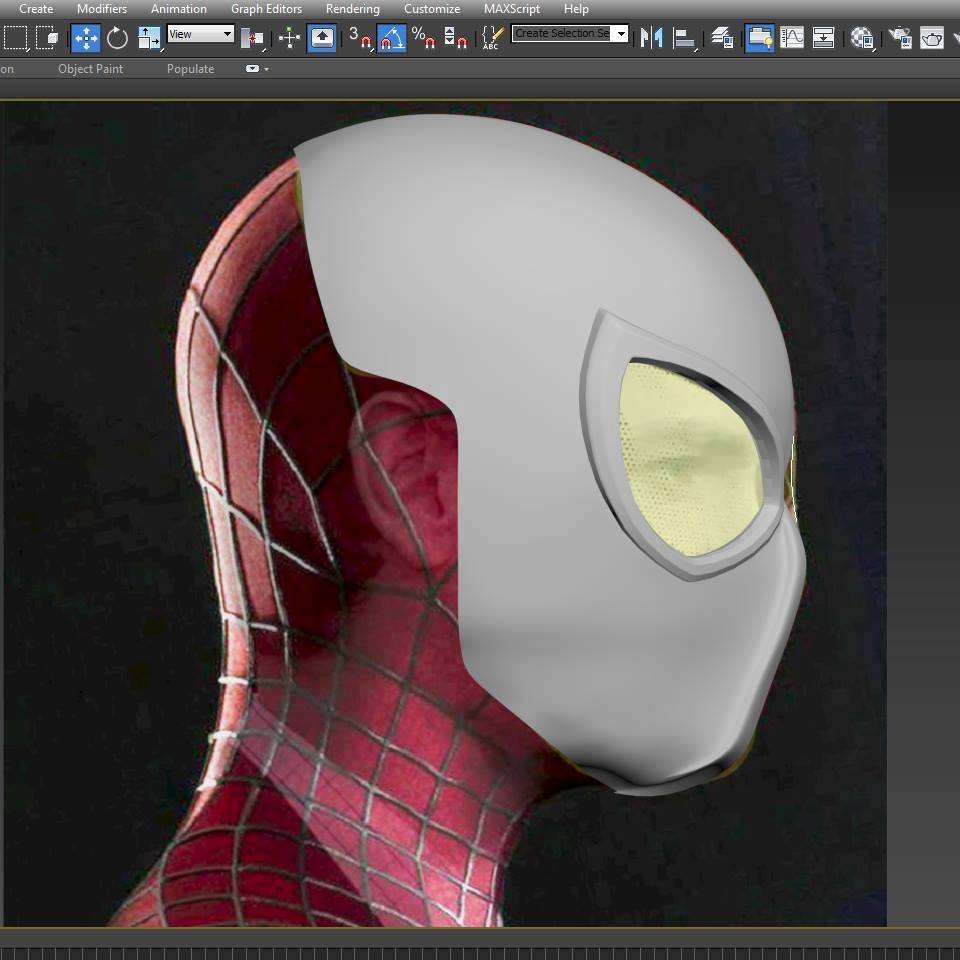
Task: Open the Curve Editor
Action: pyautogui.click(x=792, y=38)
